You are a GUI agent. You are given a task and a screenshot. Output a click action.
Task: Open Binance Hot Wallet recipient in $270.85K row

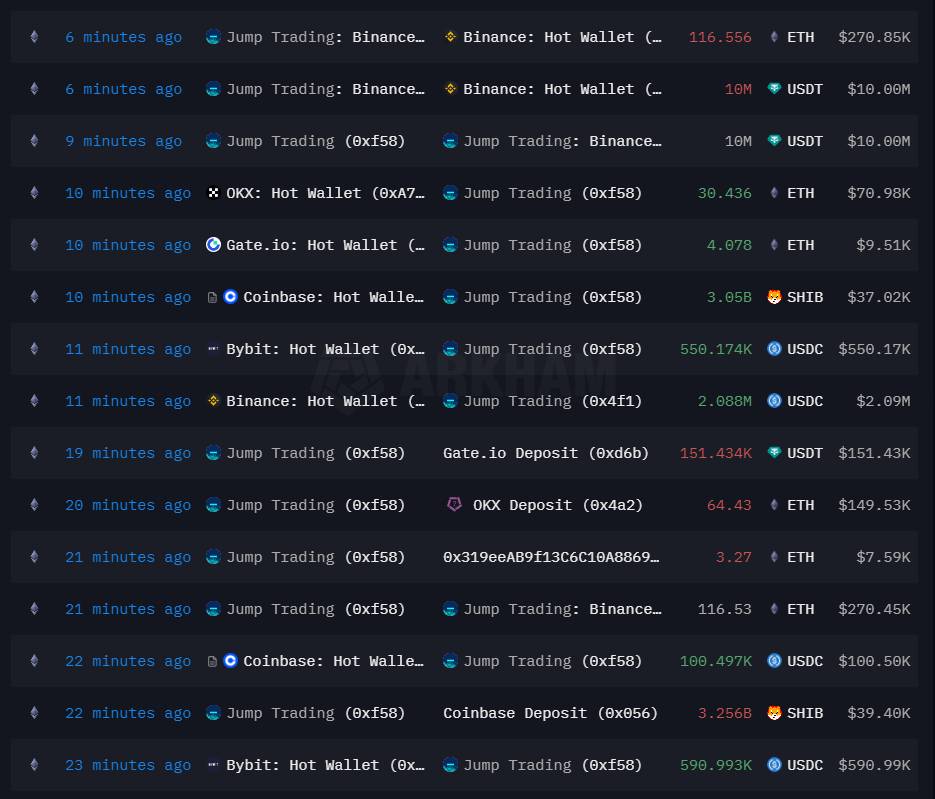tap(562, 37)
